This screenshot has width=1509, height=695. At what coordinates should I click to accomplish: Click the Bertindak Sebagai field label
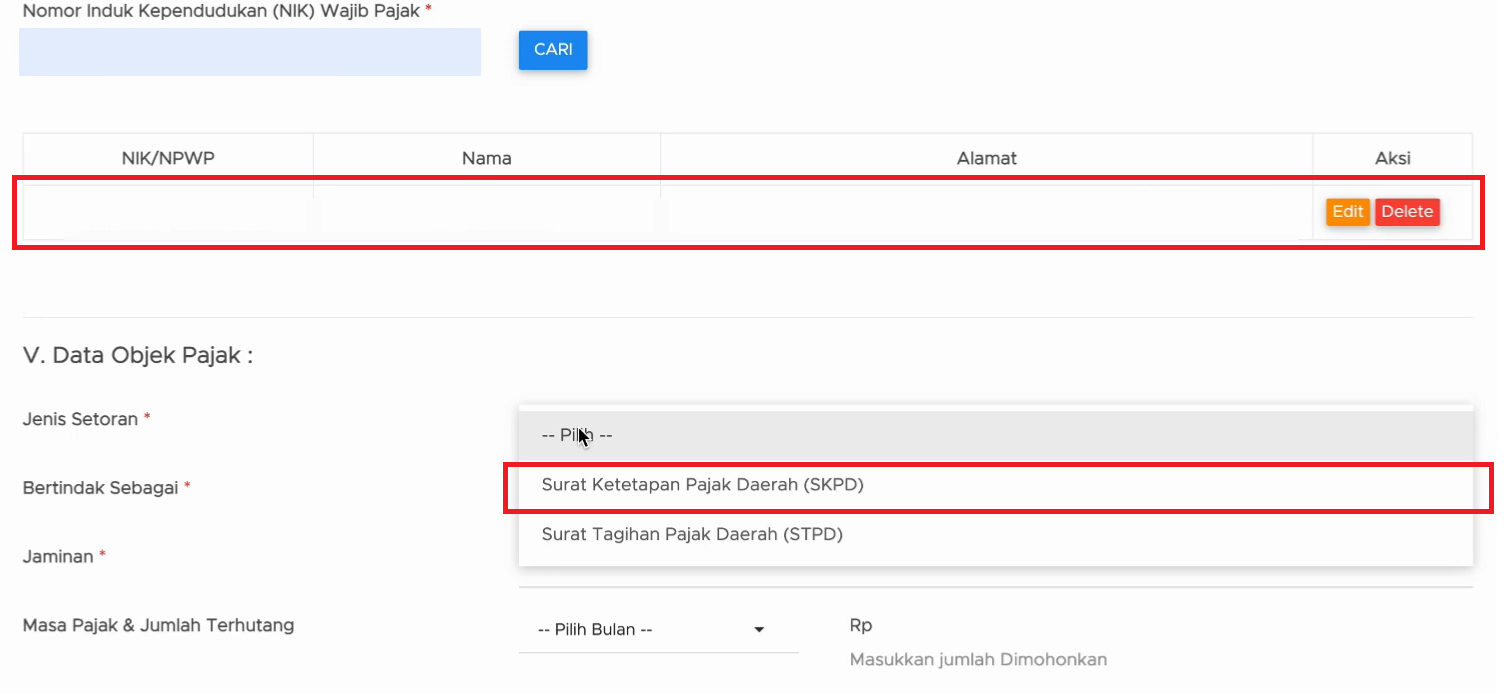[100, 488]
